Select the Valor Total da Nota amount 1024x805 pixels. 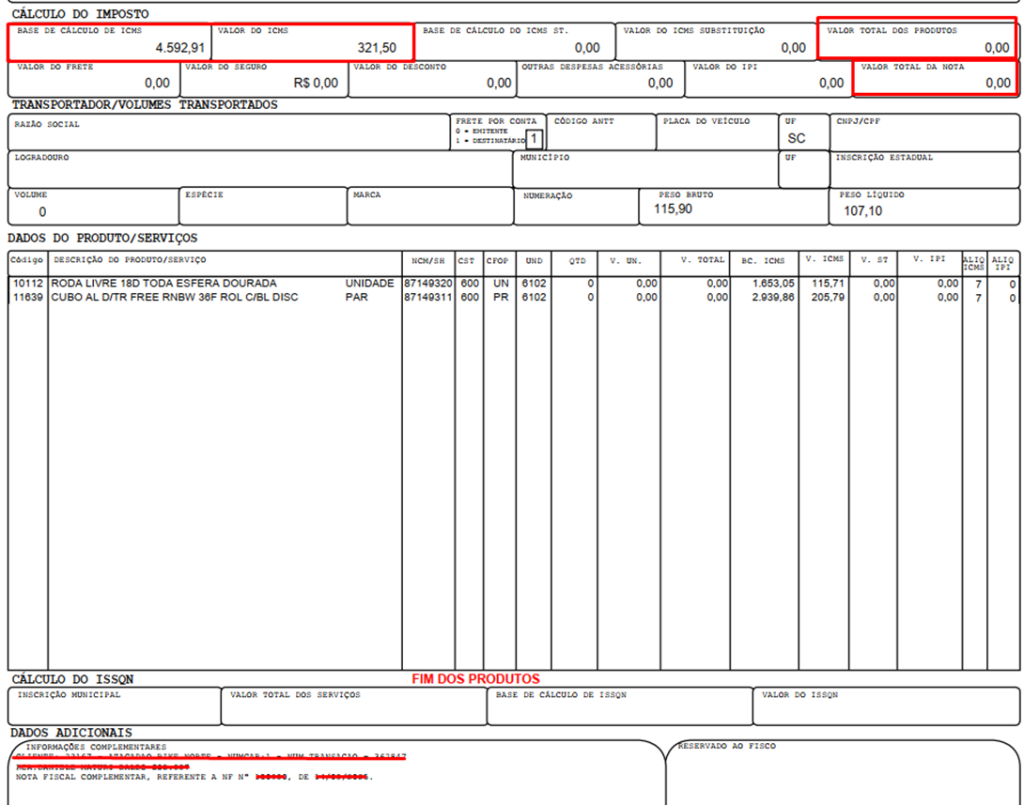pos(998,83)
